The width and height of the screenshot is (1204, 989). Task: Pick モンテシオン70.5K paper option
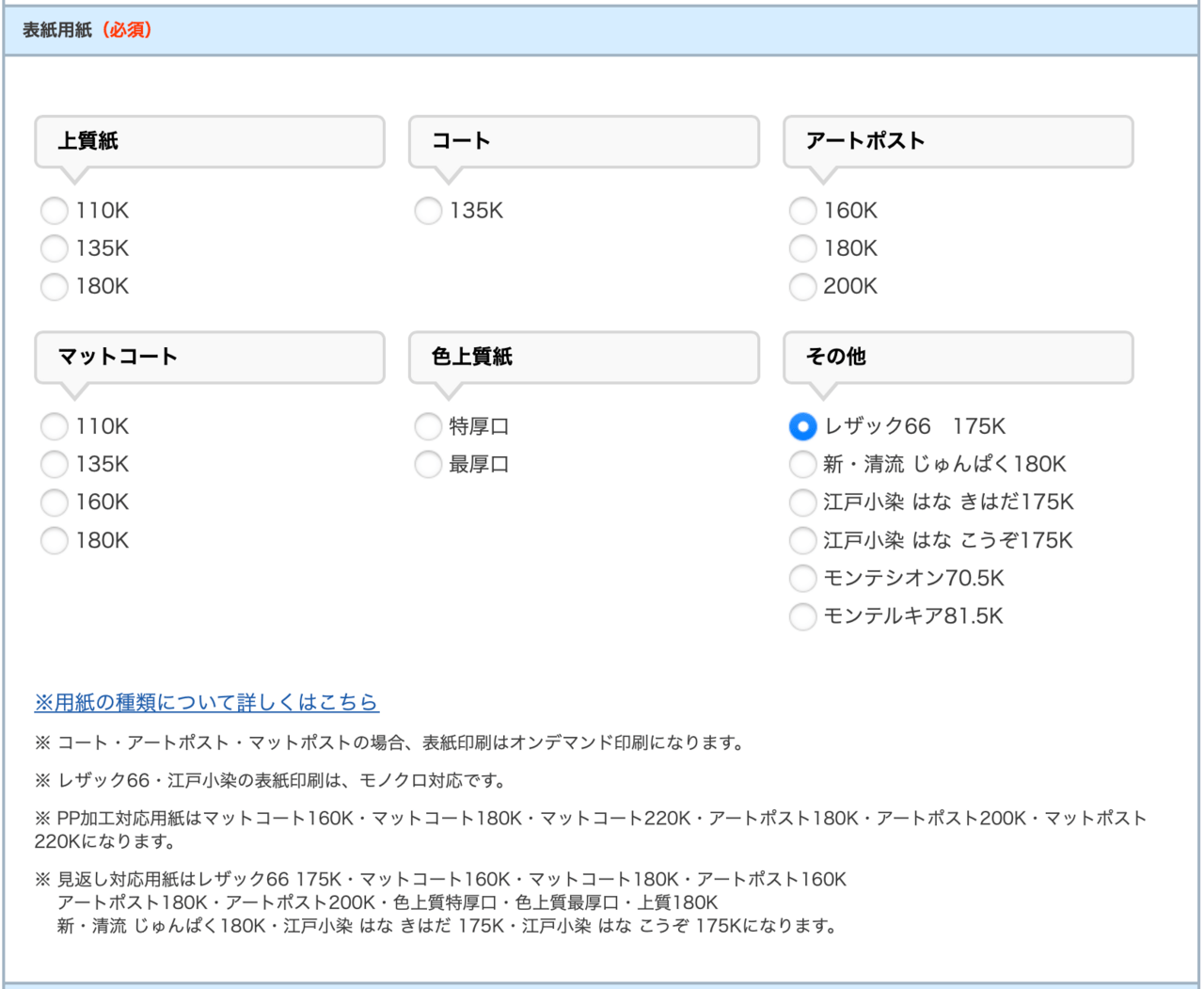click(x=802, y=578)
